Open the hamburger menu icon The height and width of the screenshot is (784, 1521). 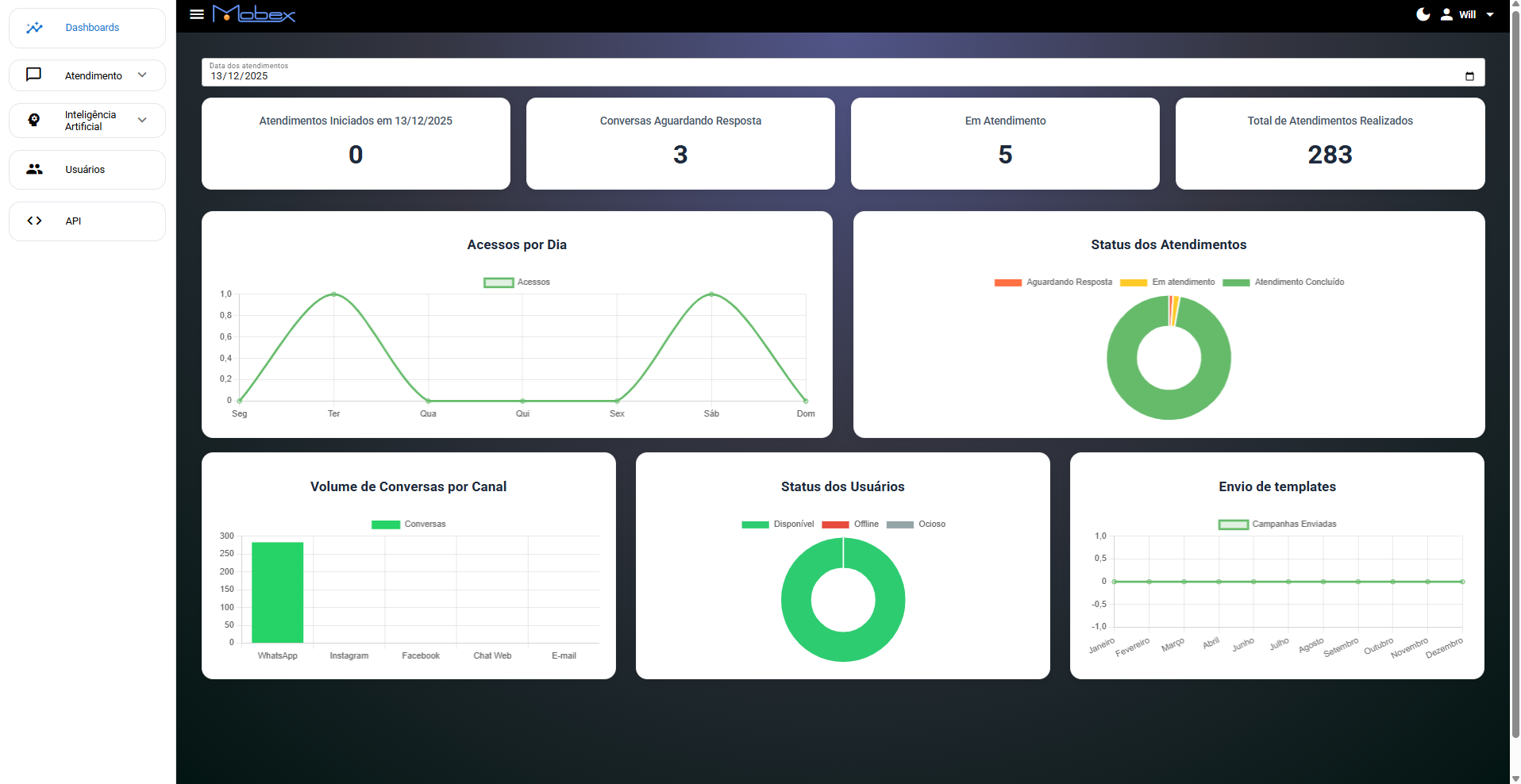[x=197, y=14]
